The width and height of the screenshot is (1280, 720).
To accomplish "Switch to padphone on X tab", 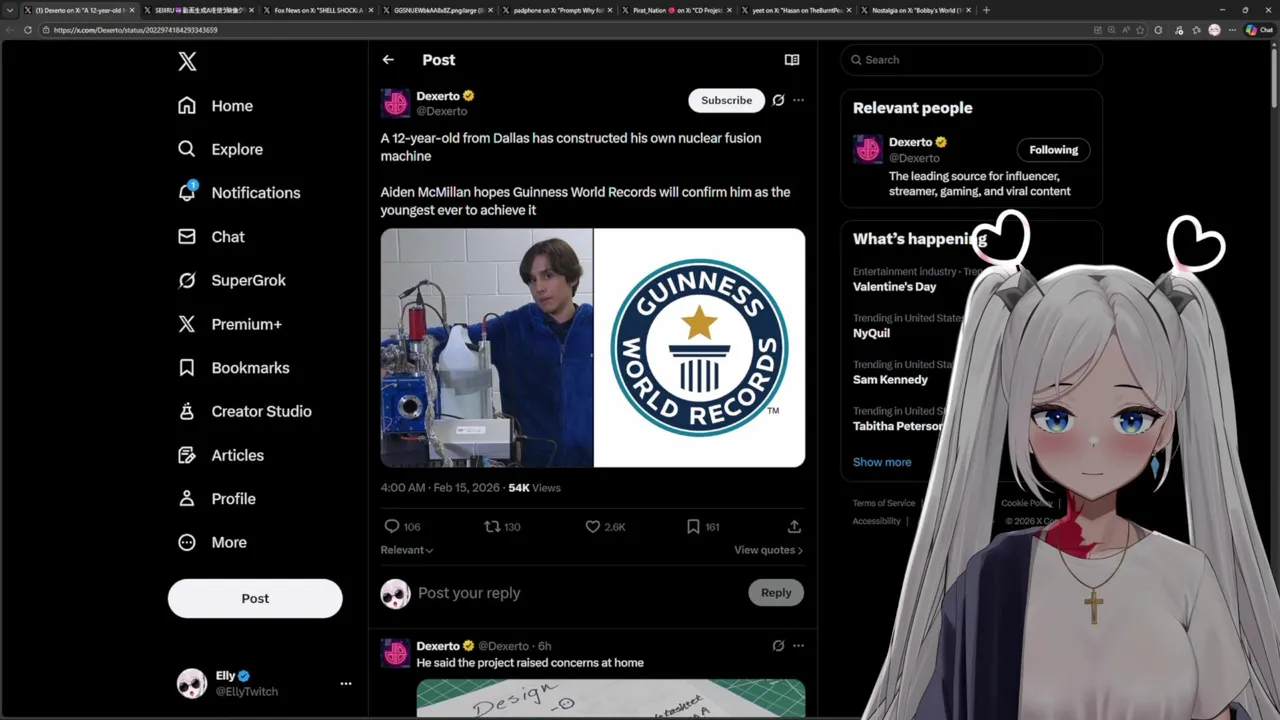I will click(558, 10).
